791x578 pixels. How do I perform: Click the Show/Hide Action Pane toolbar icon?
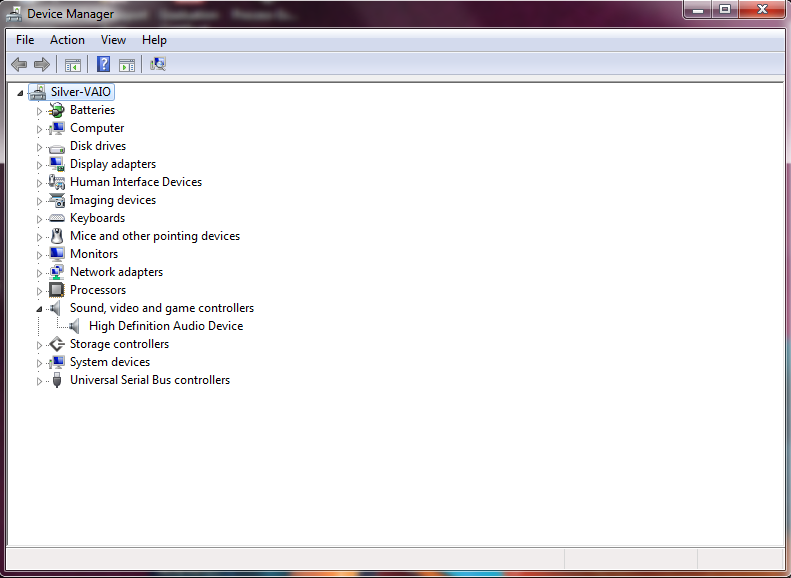point(127,65)
